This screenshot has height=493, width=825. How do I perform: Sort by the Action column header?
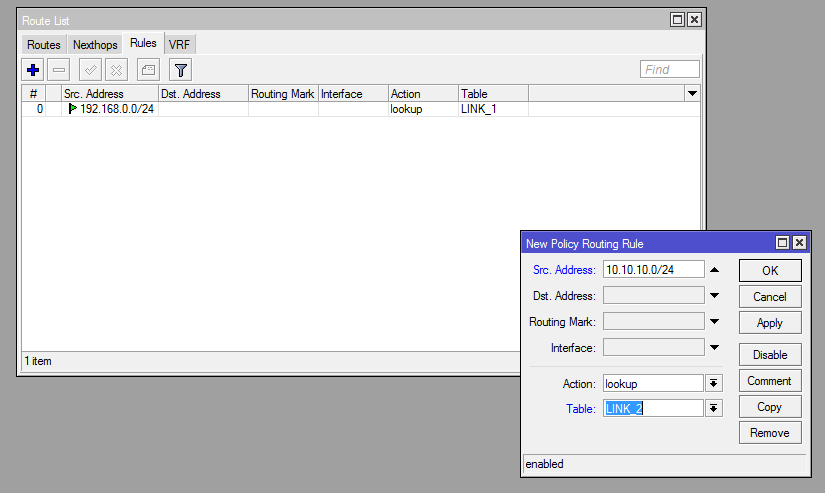click(423, 94)
